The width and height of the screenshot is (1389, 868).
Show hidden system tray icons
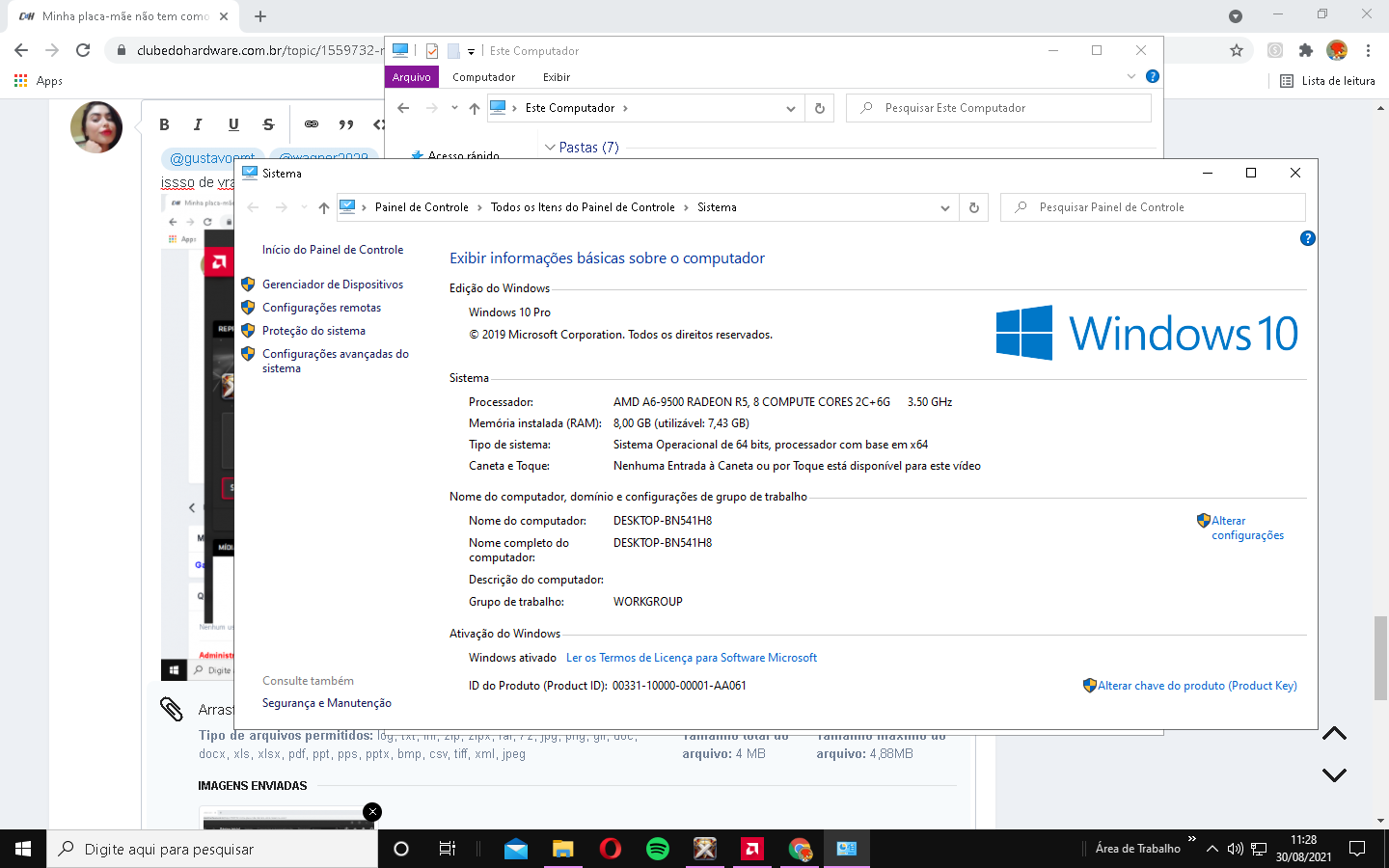coord(1212,849)
